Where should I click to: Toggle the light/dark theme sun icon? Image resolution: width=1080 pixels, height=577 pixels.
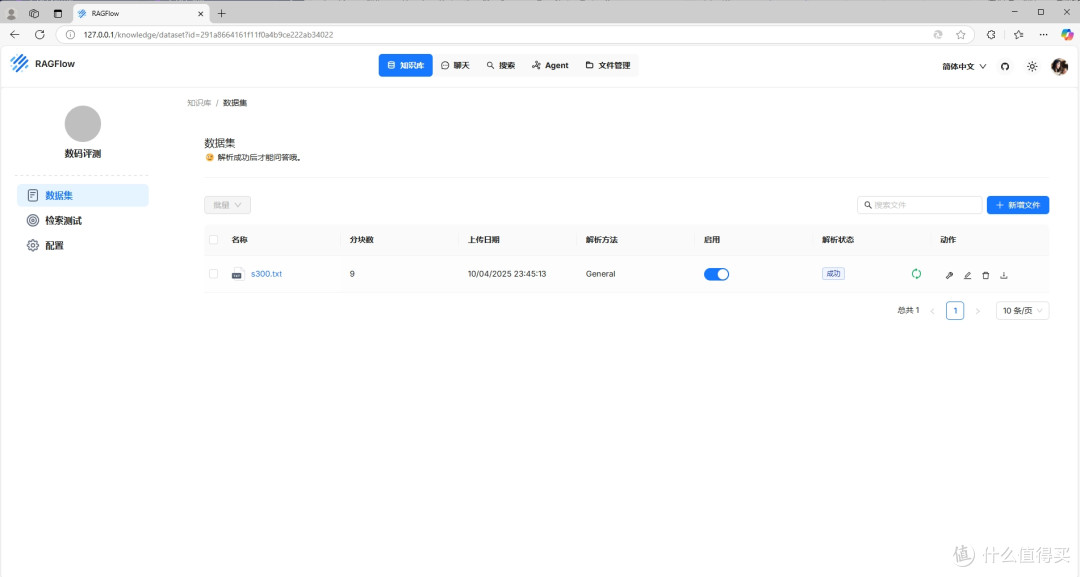[1032, 67]
